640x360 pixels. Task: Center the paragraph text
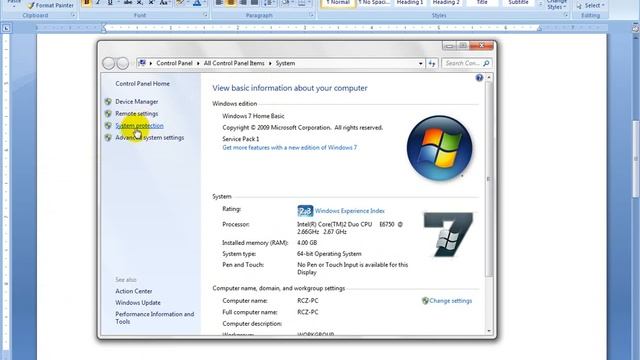click(231, 3)
